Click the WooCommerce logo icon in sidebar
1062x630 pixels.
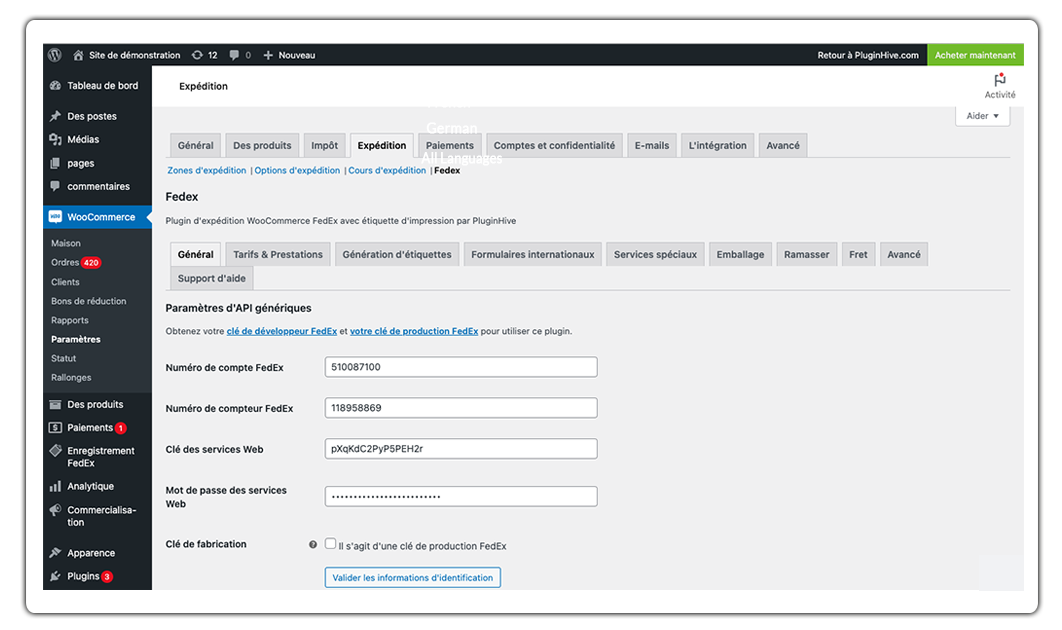(x=56, y=217)
